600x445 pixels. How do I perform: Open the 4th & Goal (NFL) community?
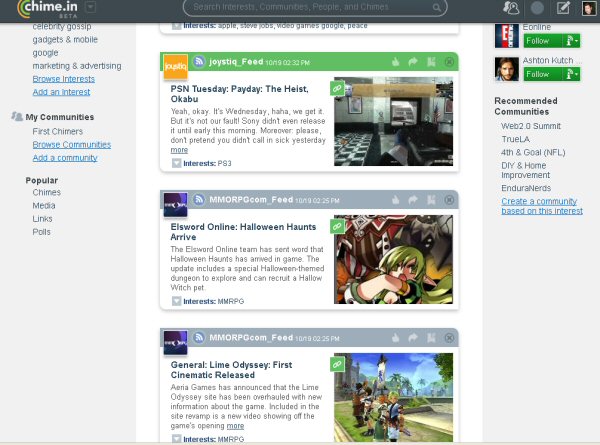533,152
